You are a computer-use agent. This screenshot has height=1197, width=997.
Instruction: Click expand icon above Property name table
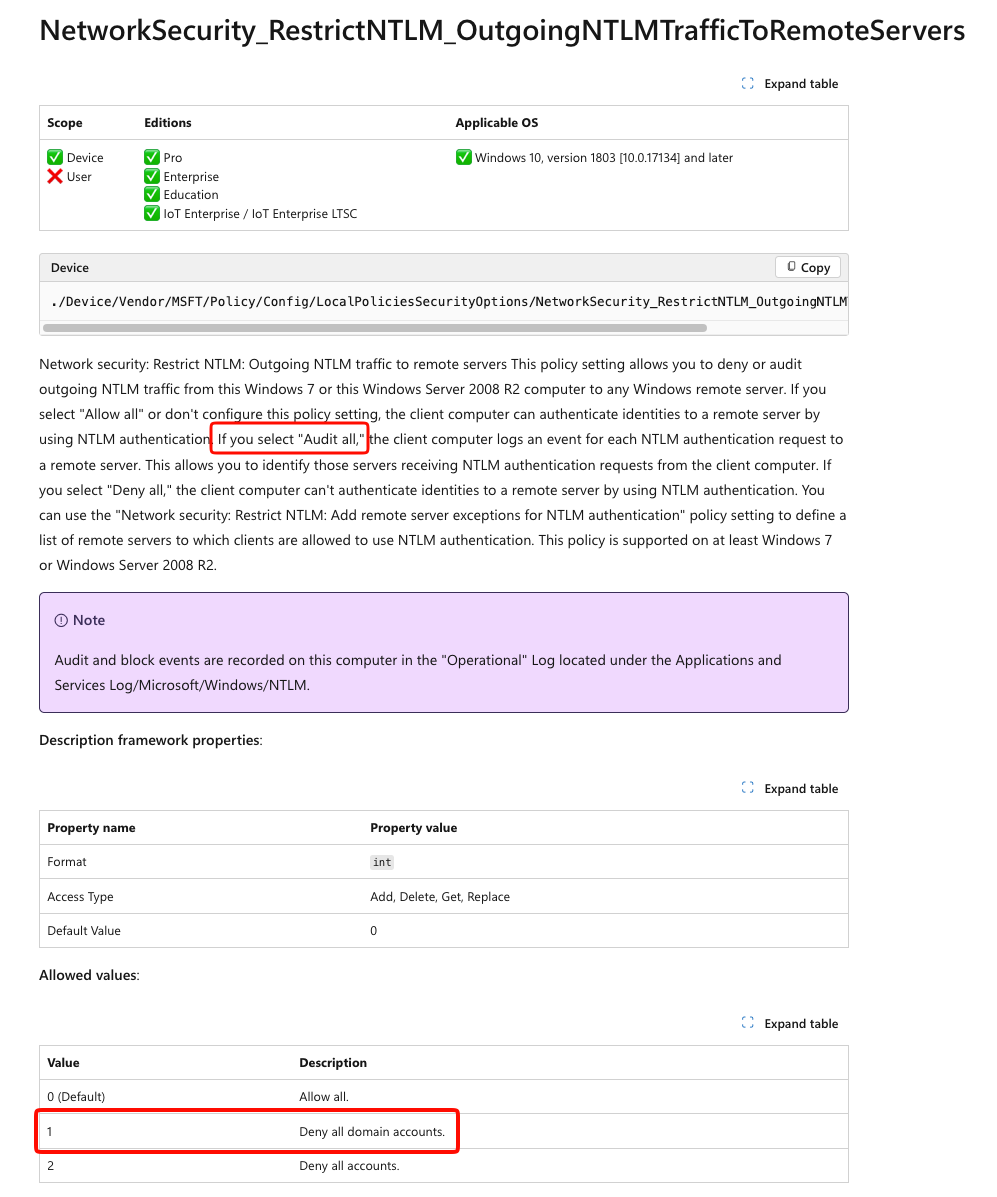click(x=747, y=788)
